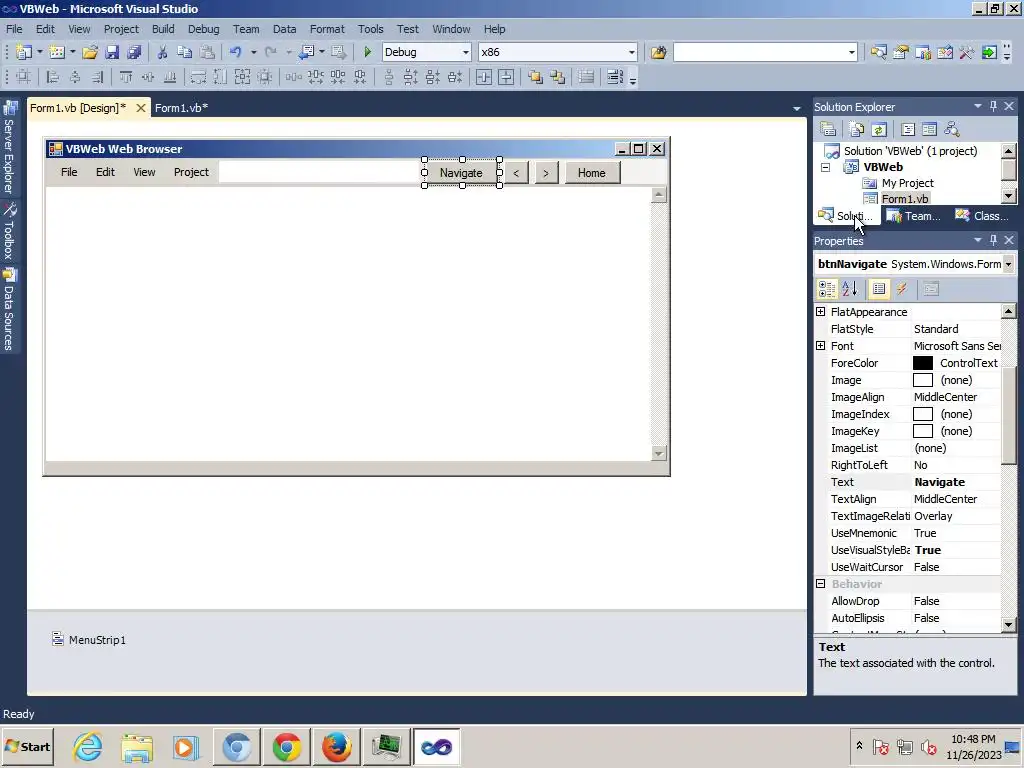This screenshot has width=1024, height=768.
Task: Click Project in the form's menu strip
Action: (x=191, y=172)
